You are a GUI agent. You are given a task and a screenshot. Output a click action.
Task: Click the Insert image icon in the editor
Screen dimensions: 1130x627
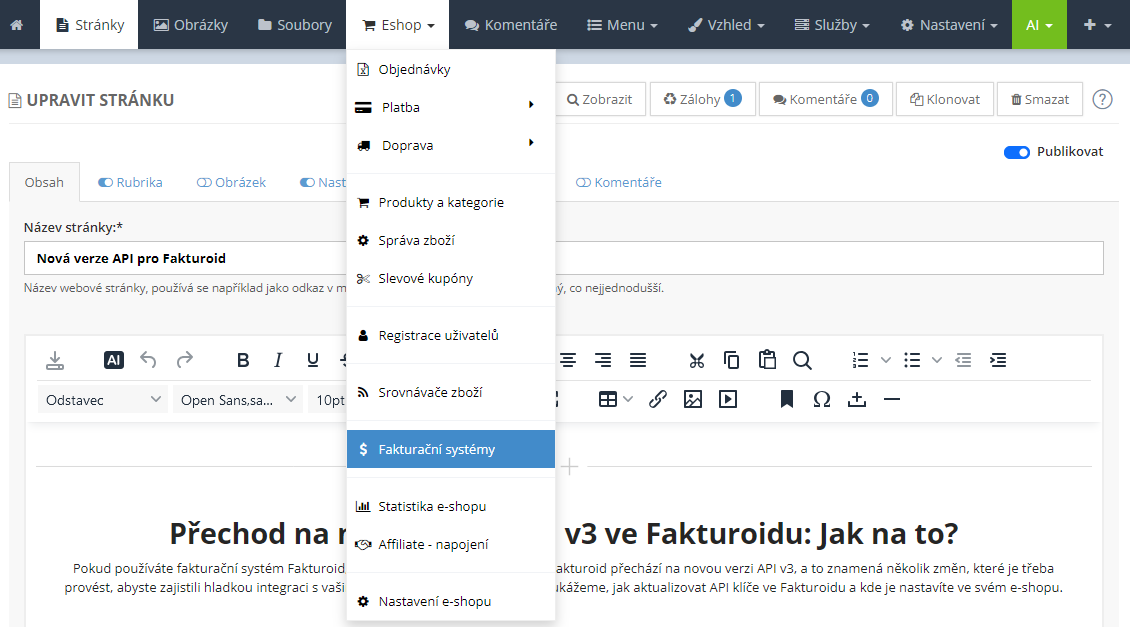(693, 399)
